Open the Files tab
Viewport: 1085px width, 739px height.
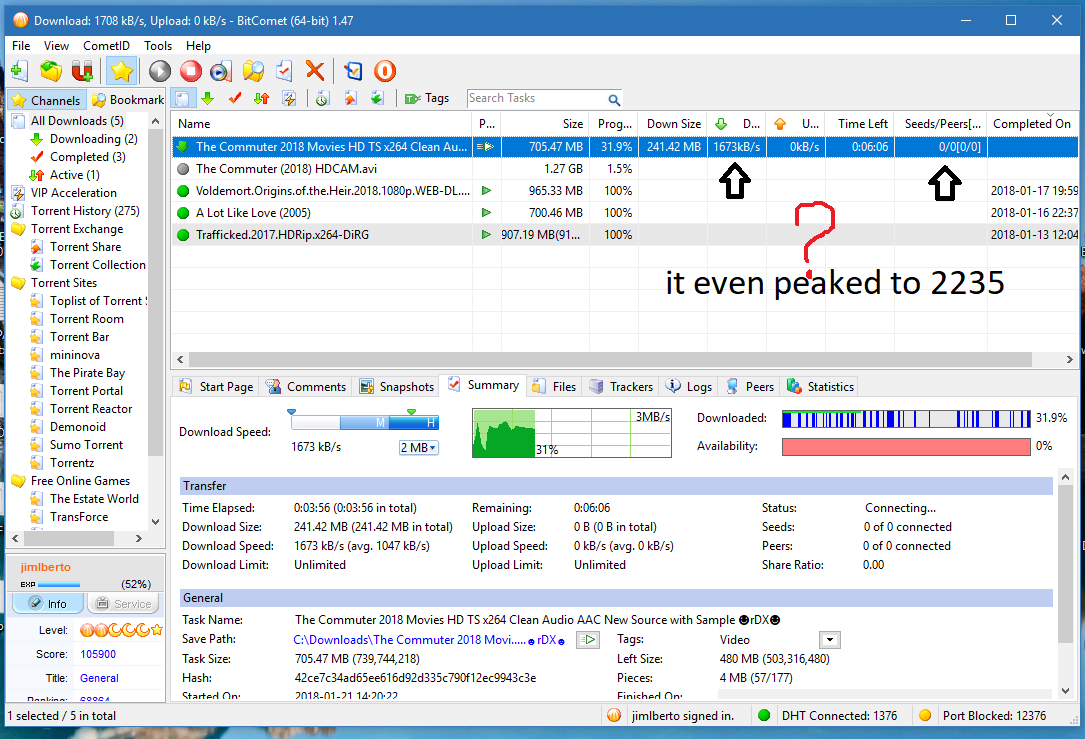pyautogui.click(x=554, y=387)
